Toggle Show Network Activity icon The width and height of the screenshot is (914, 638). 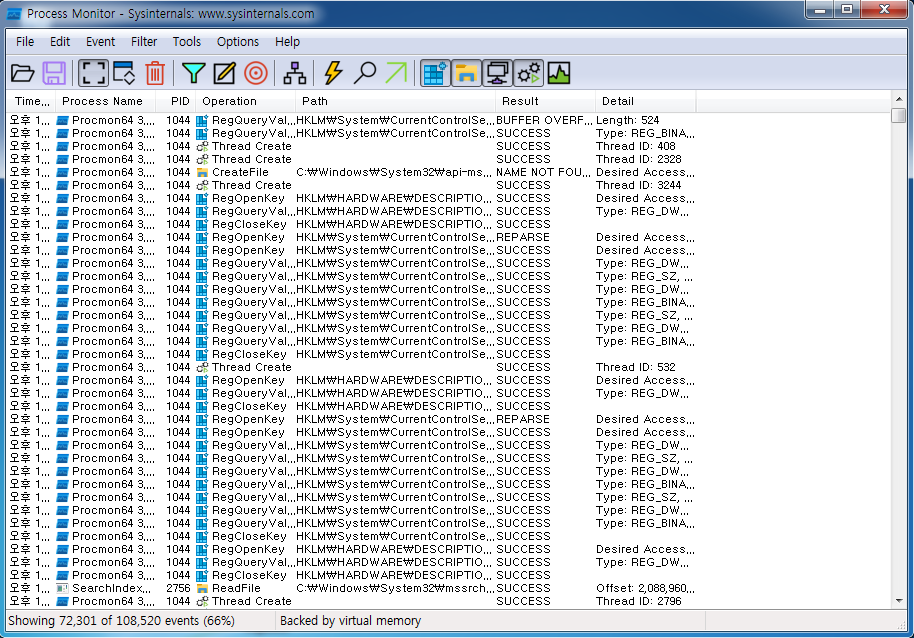497,73
